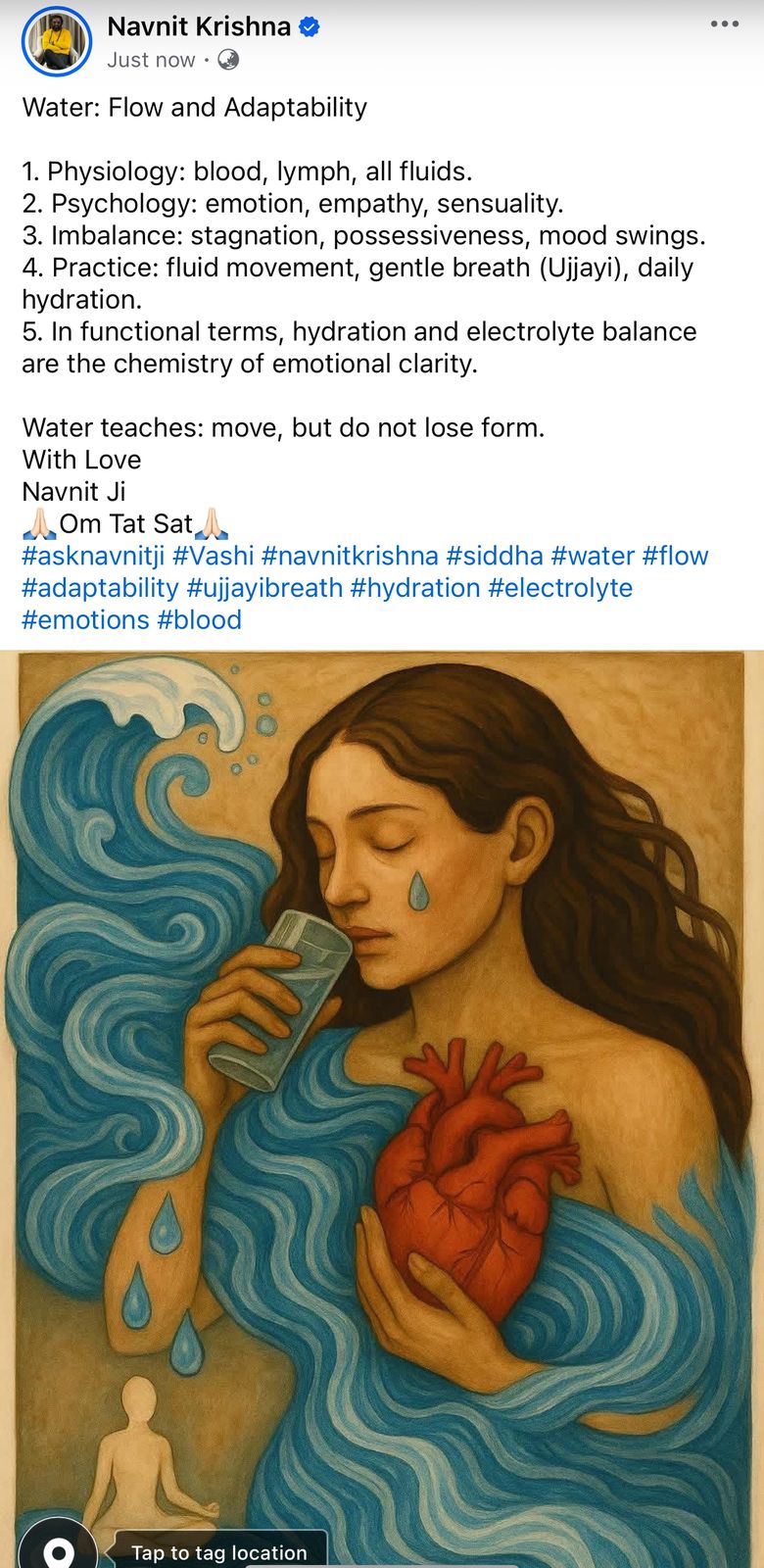Follow the #navnitkrishna hashtag link
The height and width of the screenshot is (1568, 764).
click(x=350, y=557)
